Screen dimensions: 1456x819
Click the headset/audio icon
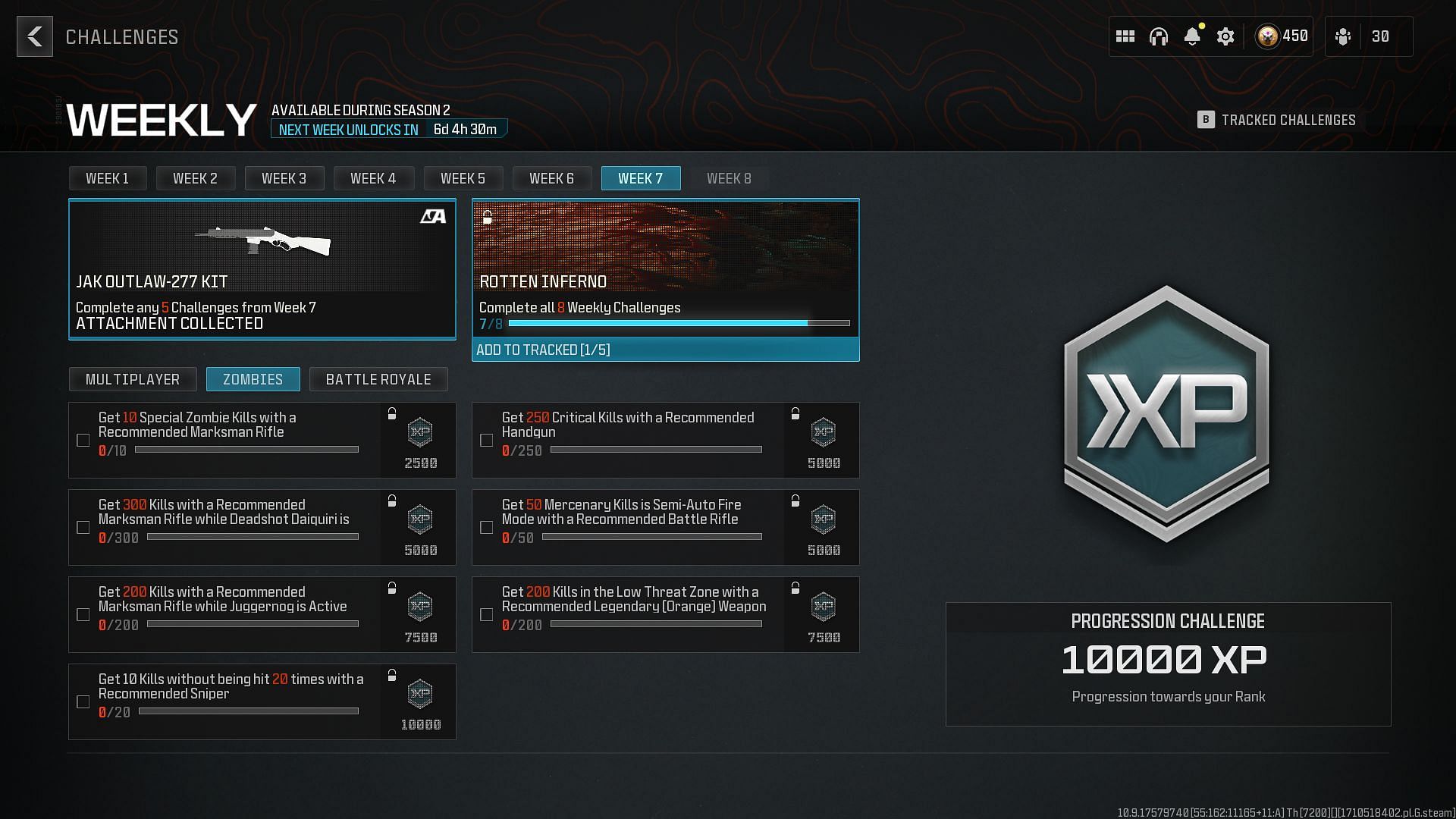tap(1159, 36)
